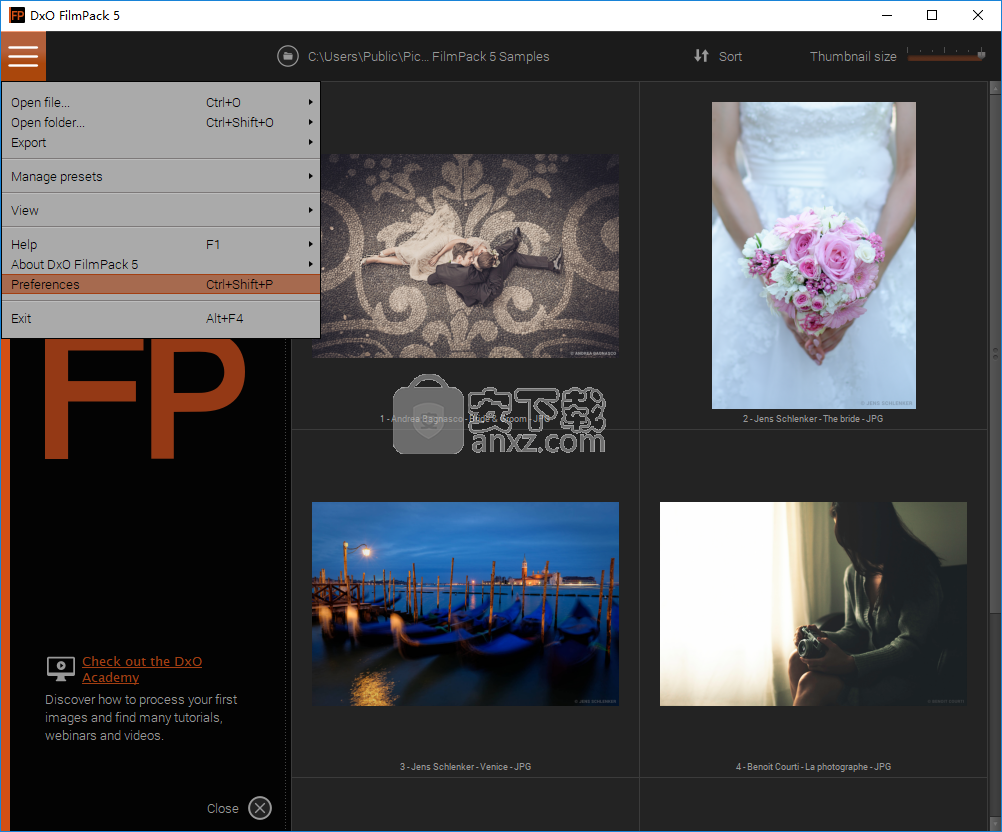Expand the Help submenu arrow
The width and height of the screenshot is (1002, 832).
click(311, 244)
